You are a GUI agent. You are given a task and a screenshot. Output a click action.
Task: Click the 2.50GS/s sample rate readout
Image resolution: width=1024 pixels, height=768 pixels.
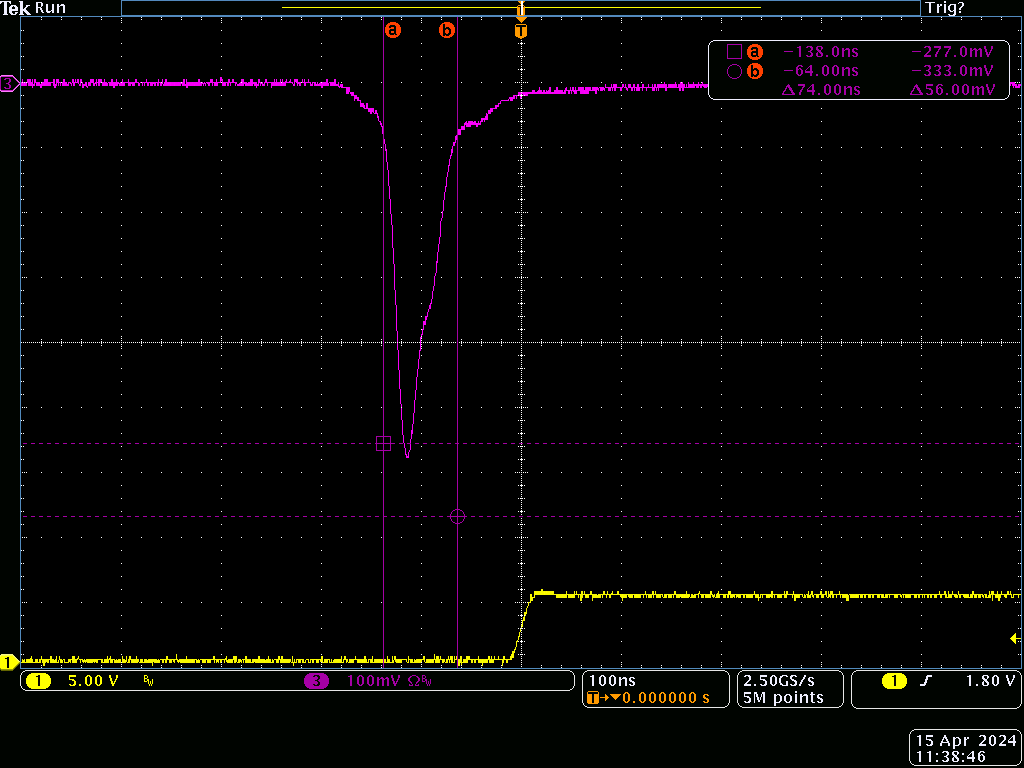point(781,681)
